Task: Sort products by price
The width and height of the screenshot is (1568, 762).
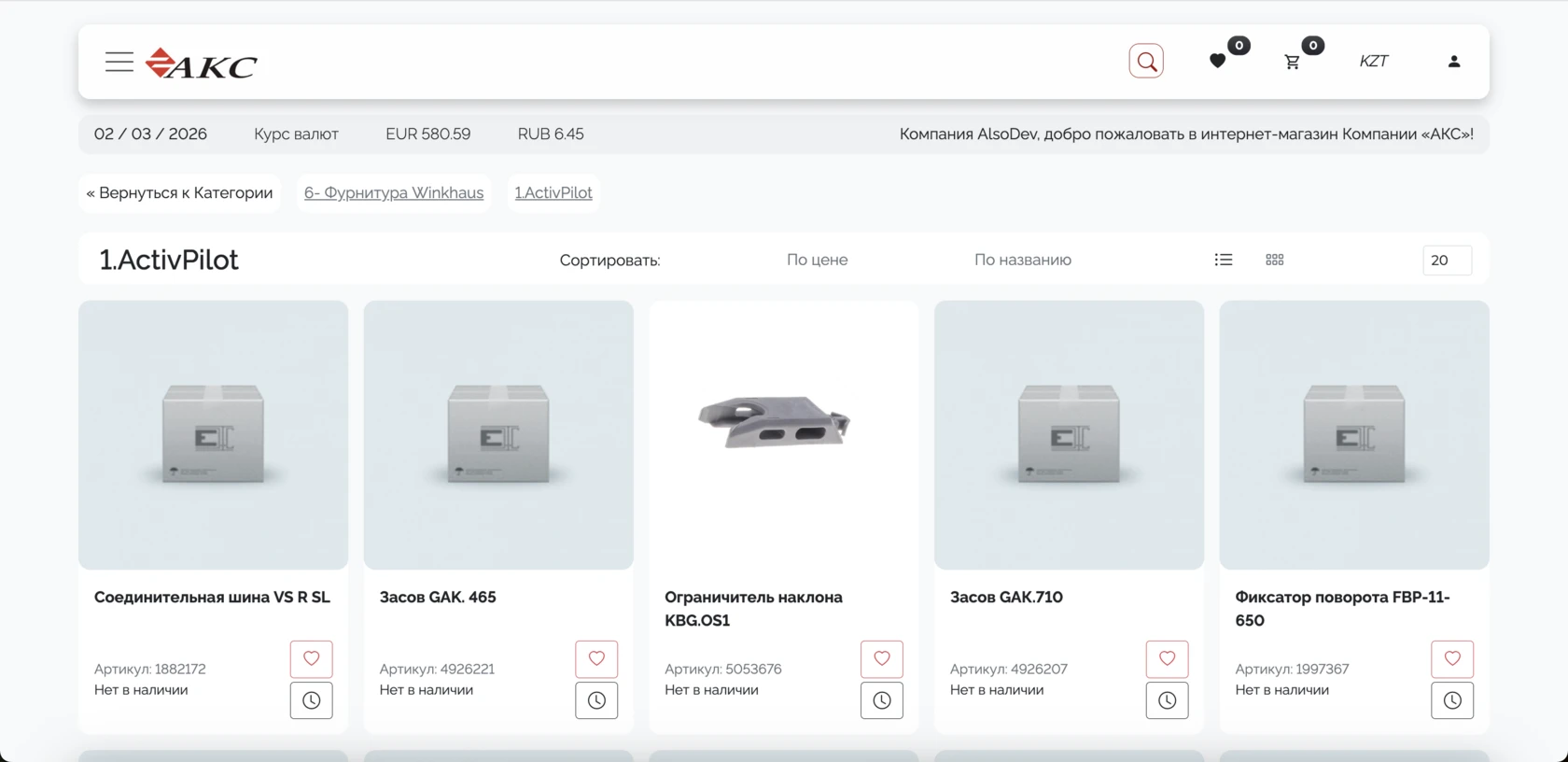Action: pos(817,260)
